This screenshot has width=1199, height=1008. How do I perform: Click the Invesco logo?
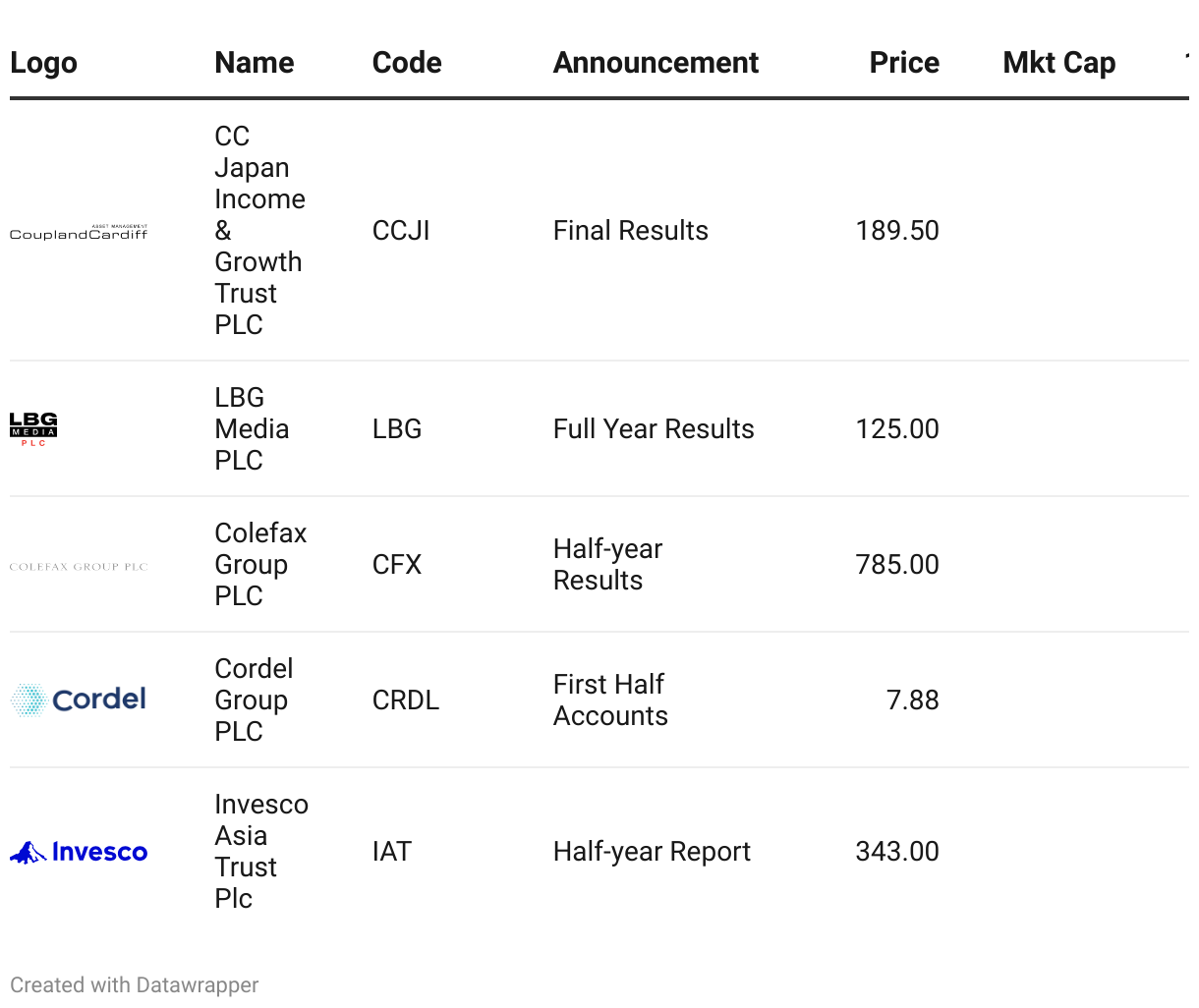click(79, 852)
